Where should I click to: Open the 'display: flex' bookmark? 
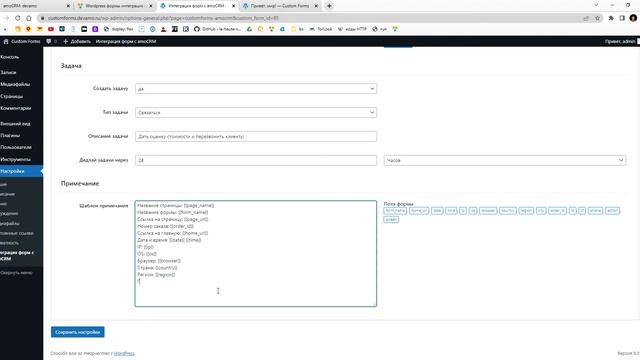point(118,29)
